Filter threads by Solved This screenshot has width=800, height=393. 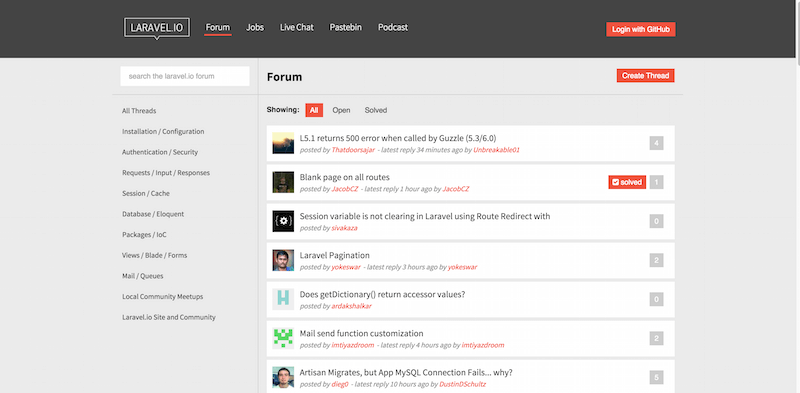pos(376,110)
